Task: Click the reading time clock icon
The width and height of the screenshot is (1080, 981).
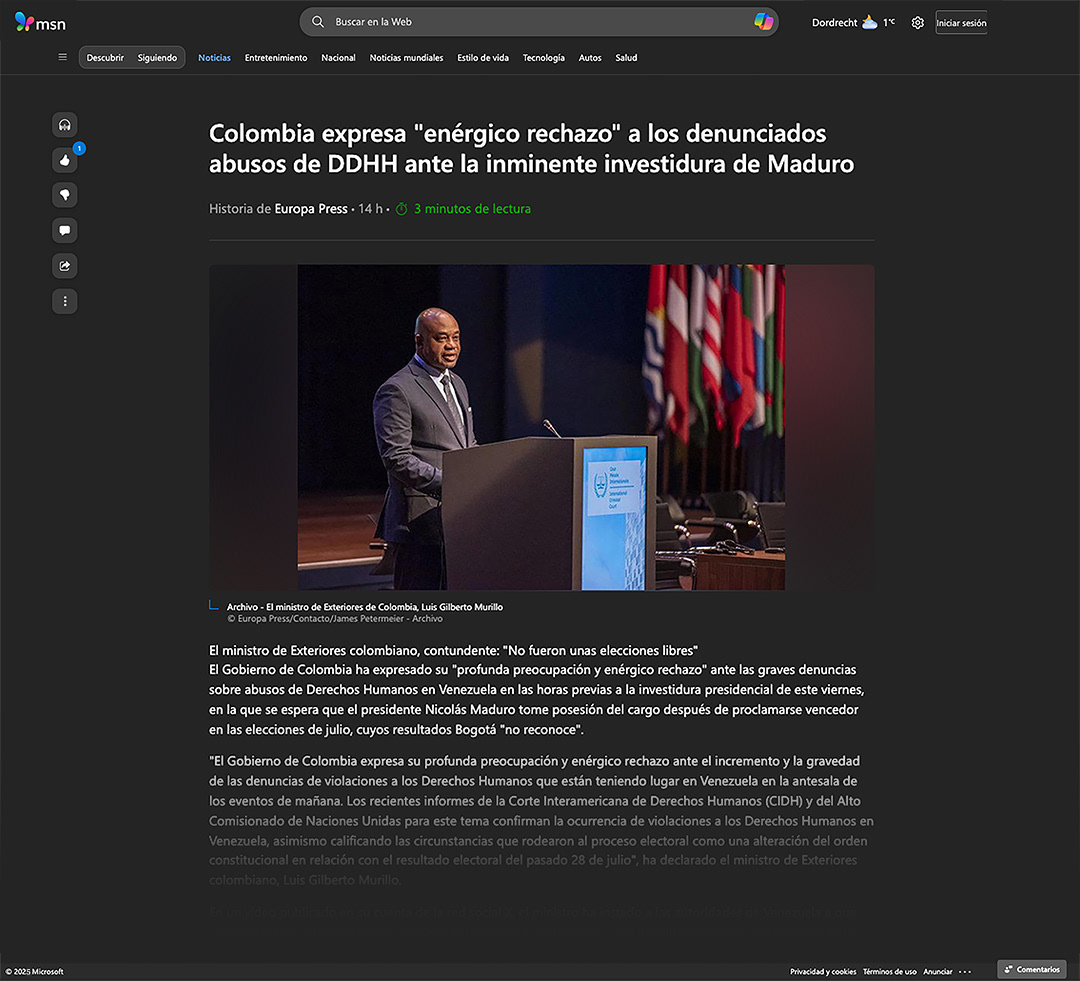Action: [x=402, y=209]
